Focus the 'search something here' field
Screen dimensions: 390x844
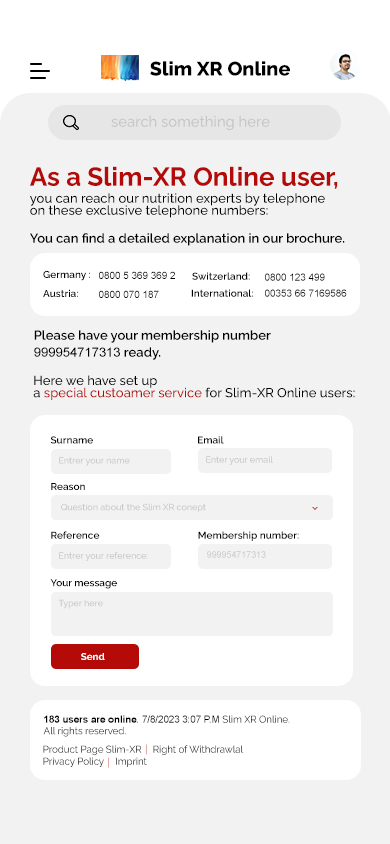(x=195, y=122)
